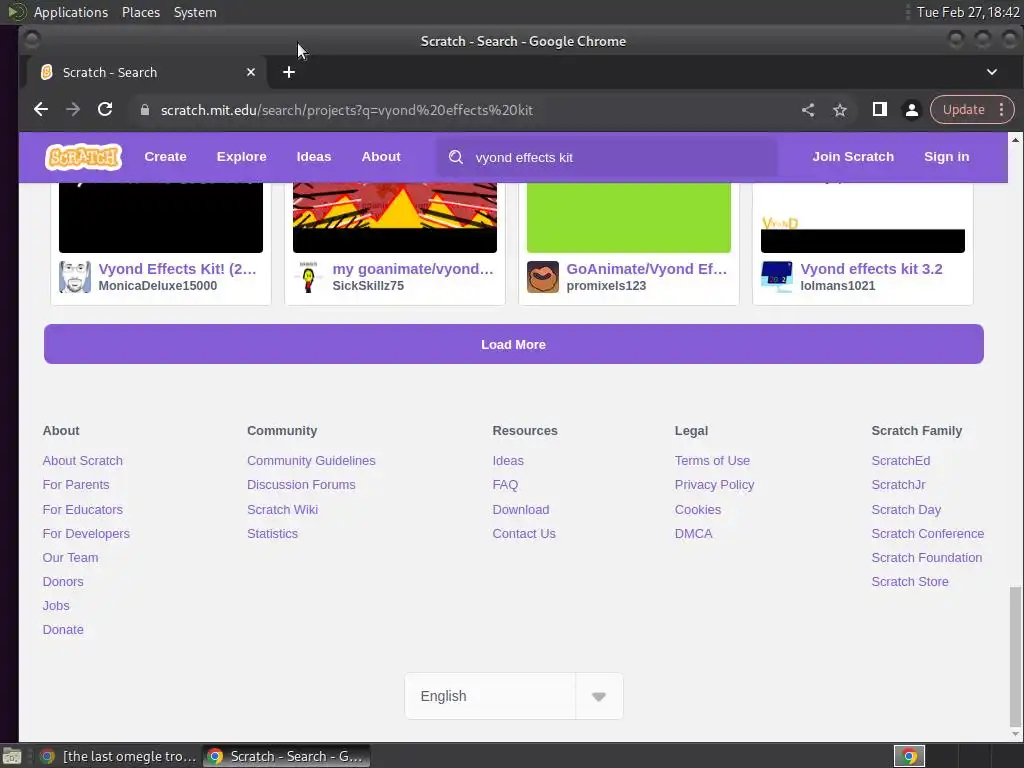Click the Community Guidelines link
The height and width of the screenshot is (768, 1024).
coord(311,460)
